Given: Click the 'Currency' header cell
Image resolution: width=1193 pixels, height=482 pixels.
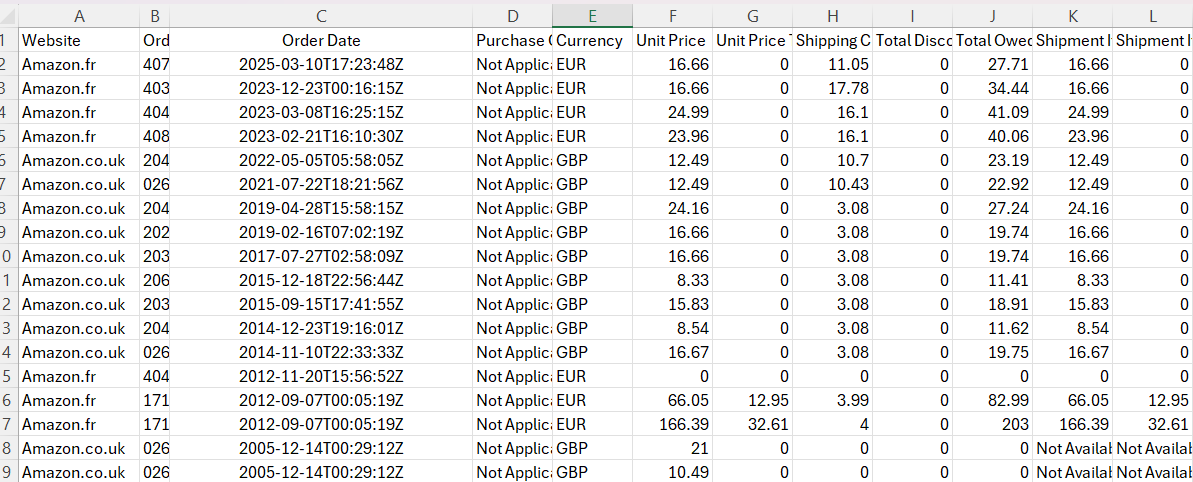Looking at the screenshot, I should (x=593, y=41).
